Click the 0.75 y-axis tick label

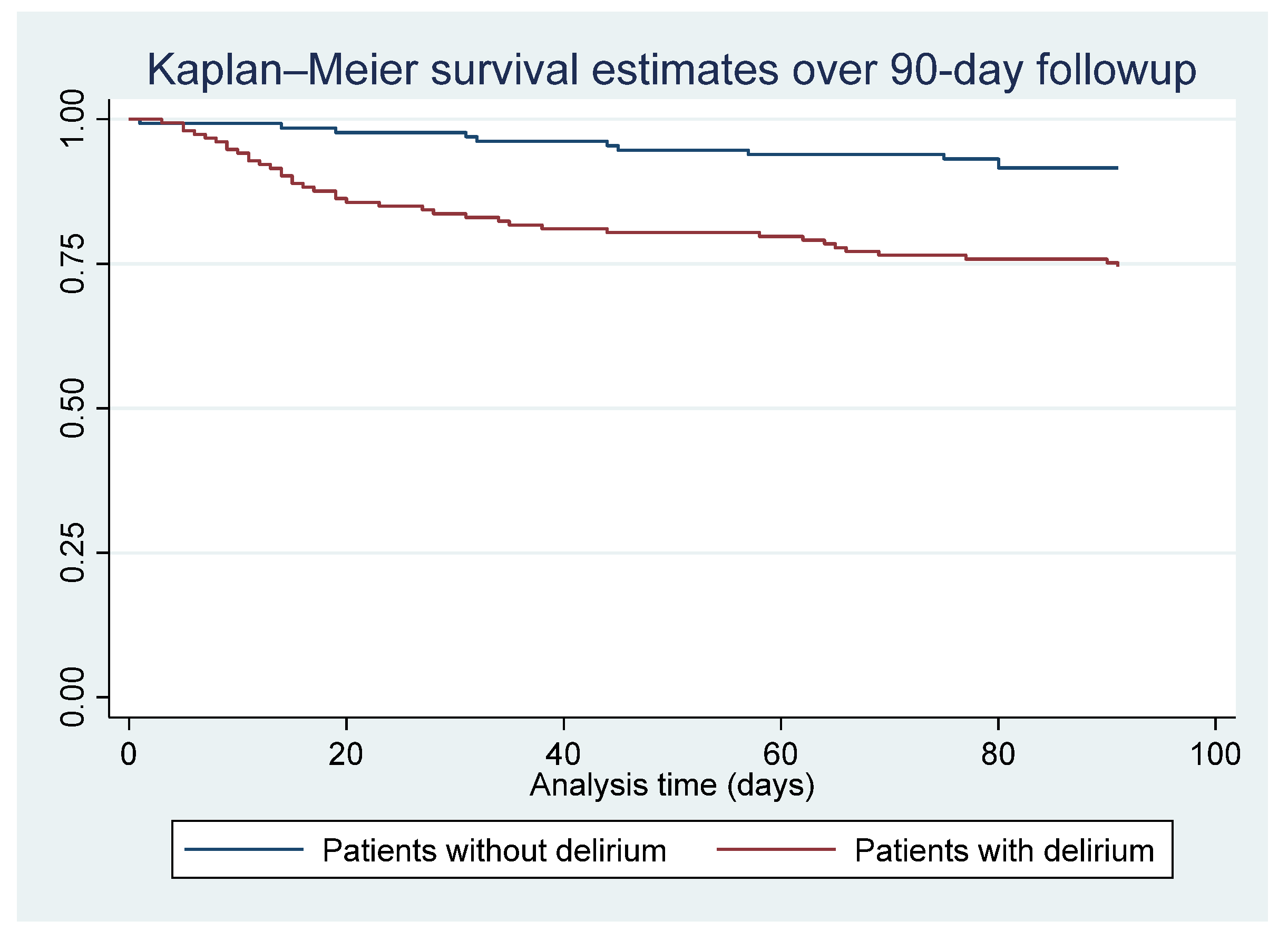[x=72, y=264]
